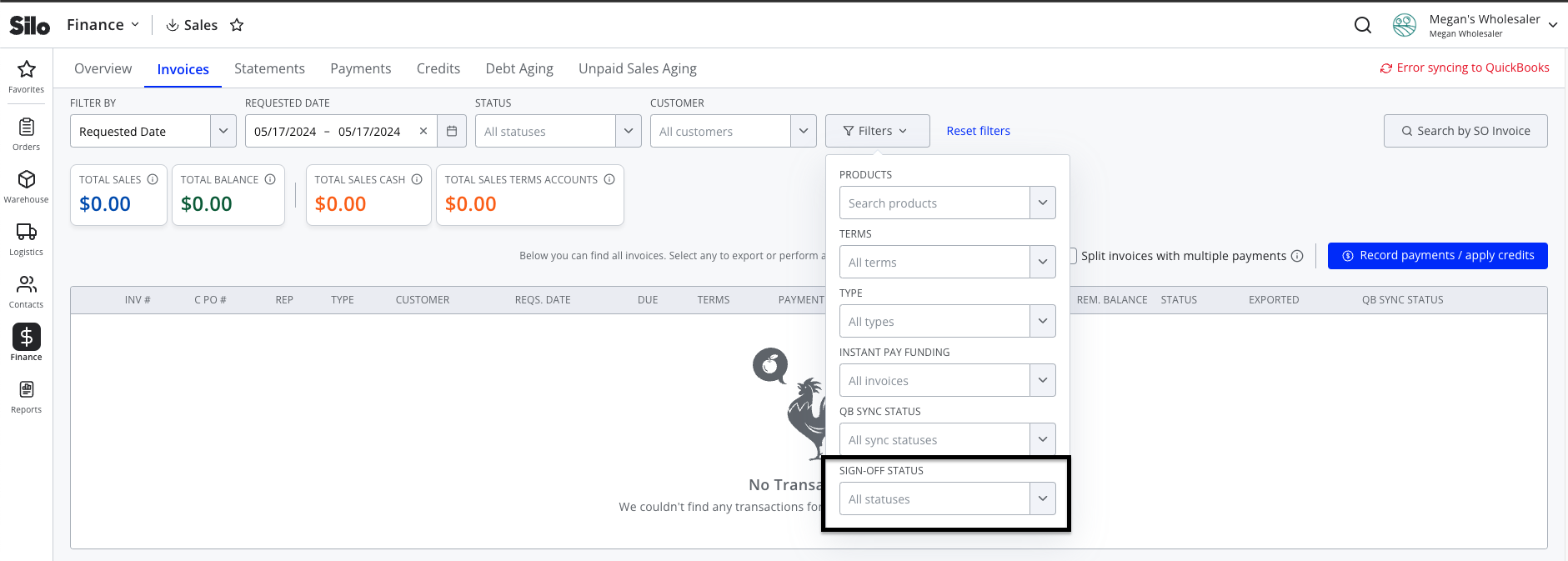The width and height of the screenshot is (1568, 561).
Task: Open calendar picker for requested date
Action: point(452,131)
